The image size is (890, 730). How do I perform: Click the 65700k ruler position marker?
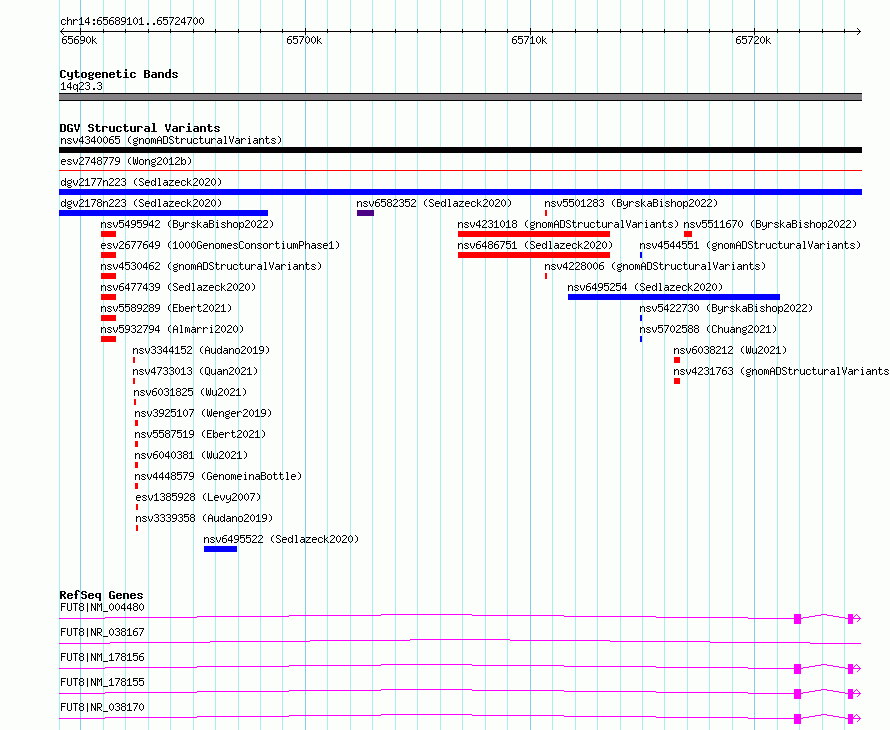coord(304,40)
